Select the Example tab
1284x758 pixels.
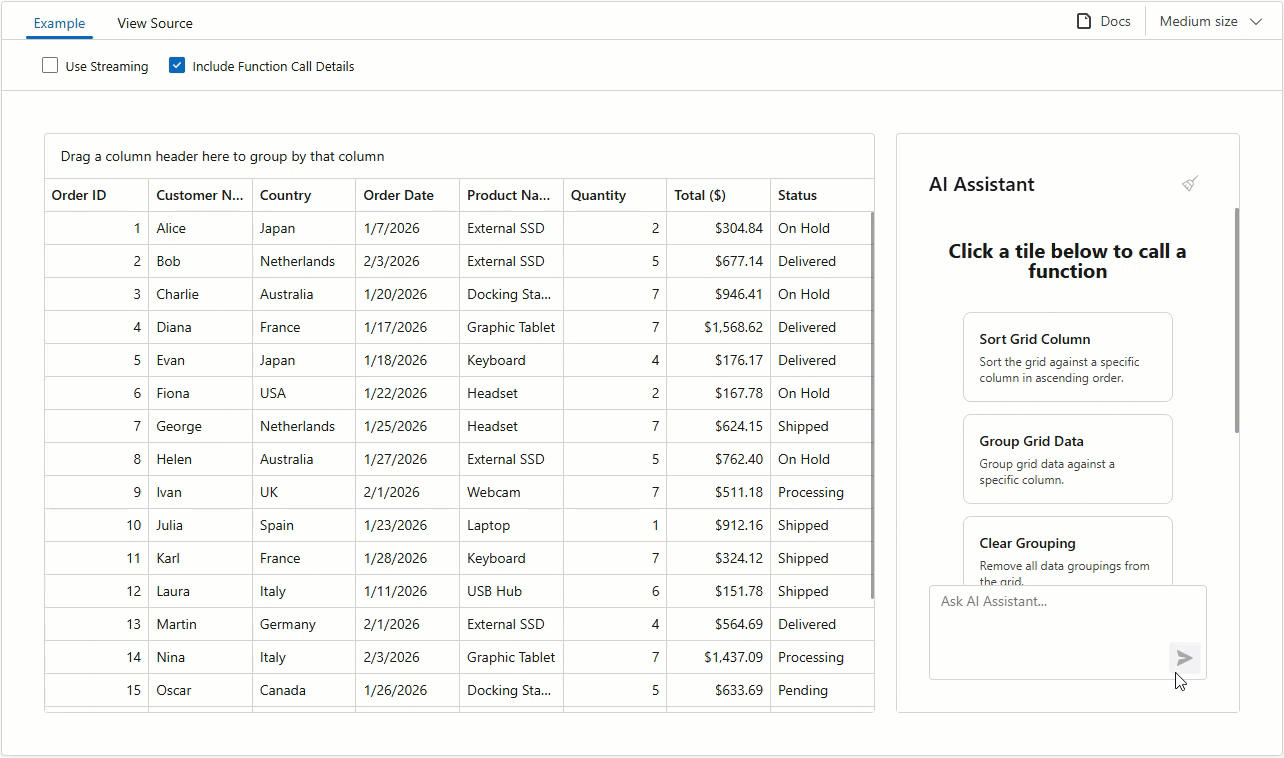click(59, 23)
